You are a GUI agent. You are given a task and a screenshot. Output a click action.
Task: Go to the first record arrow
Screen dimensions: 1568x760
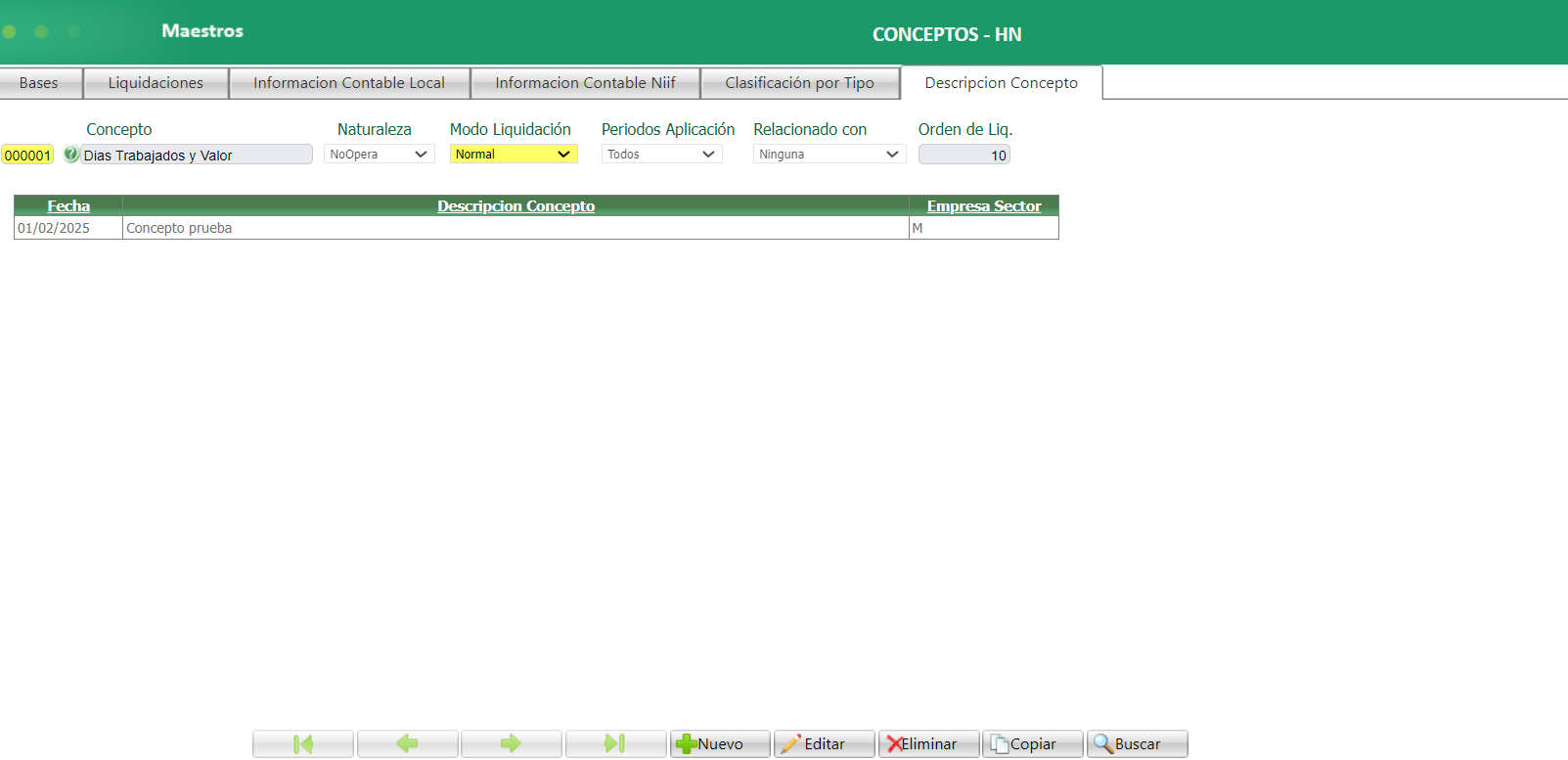click(303, 743)
